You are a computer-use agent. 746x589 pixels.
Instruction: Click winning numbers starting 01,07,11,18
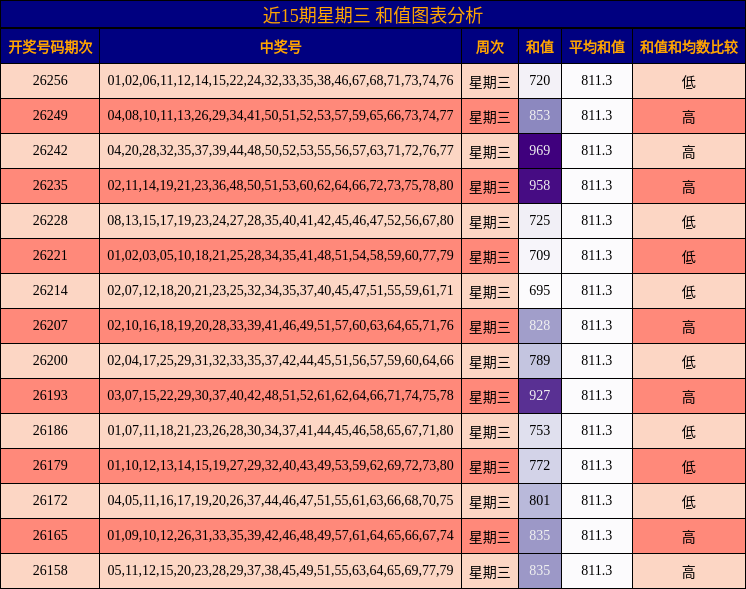point(280,430)
